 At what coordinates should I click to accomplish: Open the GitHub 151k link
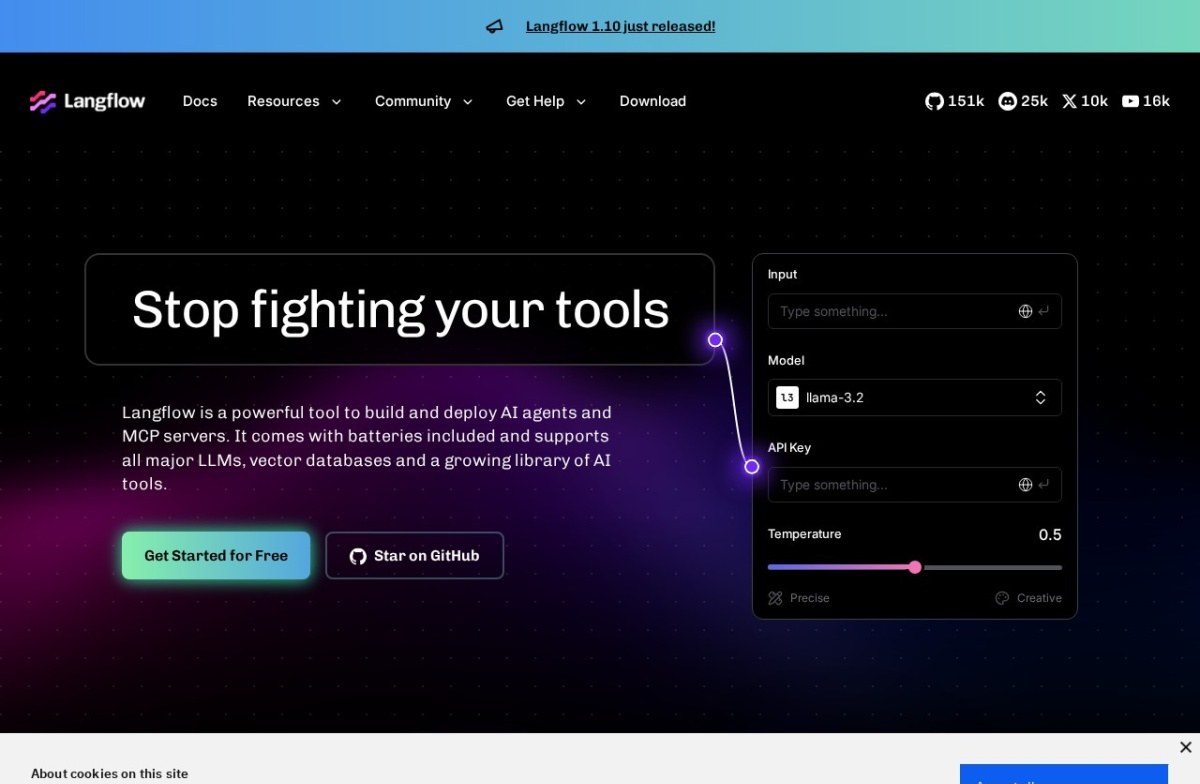pyautogui.click(x=955, y=101)
